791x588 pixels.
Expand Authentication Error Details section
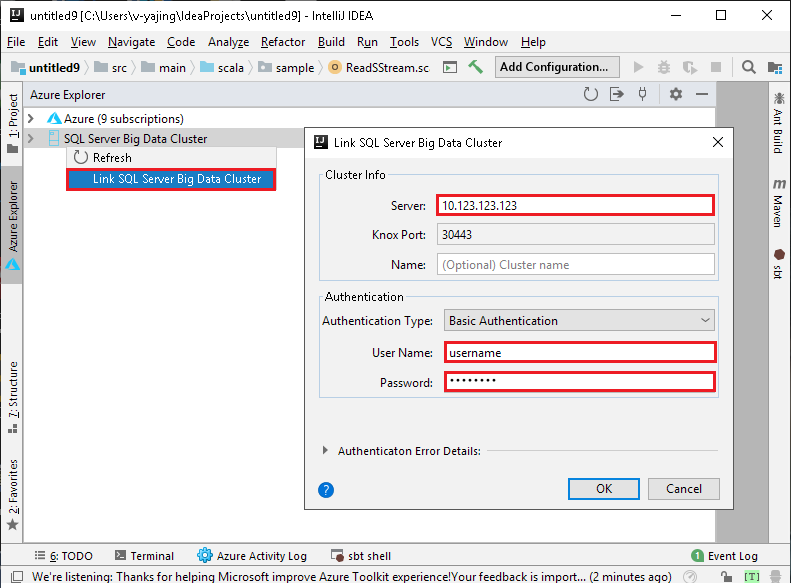[x=326, y=451]
